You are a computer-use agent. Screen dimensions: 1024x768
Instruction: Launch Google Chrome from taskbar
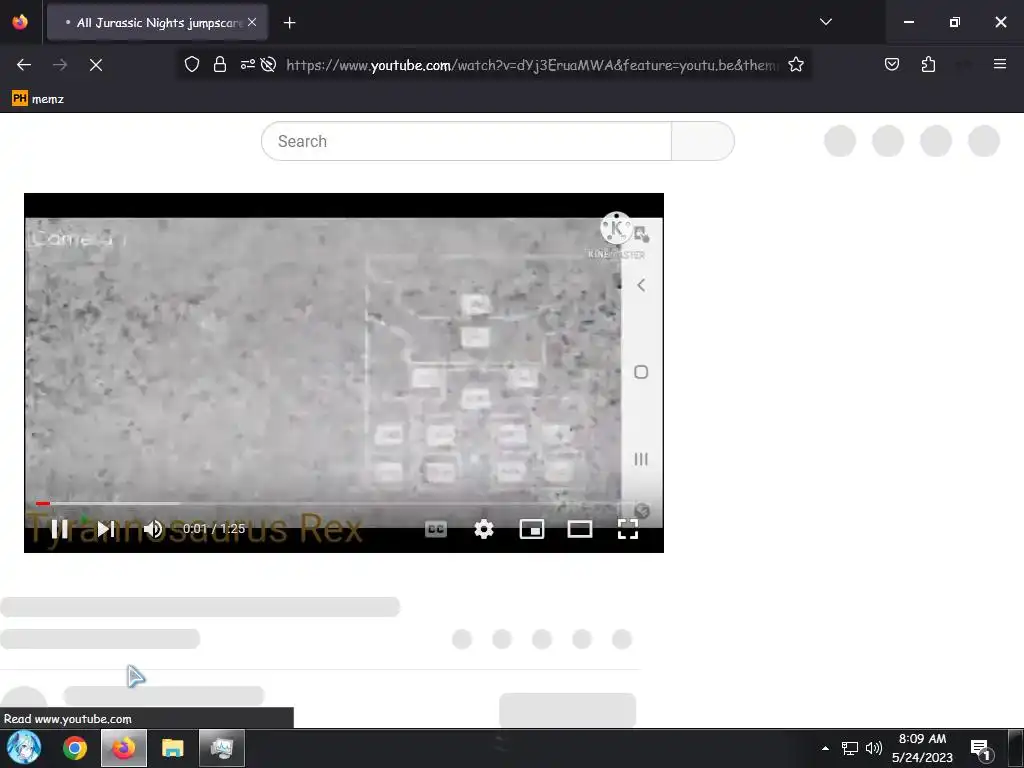click(x=74, y=748)
